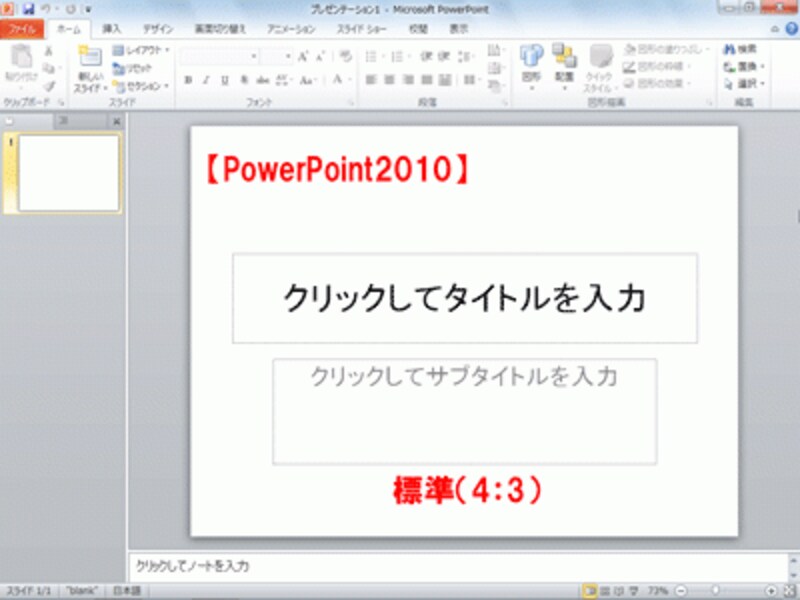The height and width of the screenshot is (600, 800).
Task: Click the Help question mark icon
Action: point(792,29)
